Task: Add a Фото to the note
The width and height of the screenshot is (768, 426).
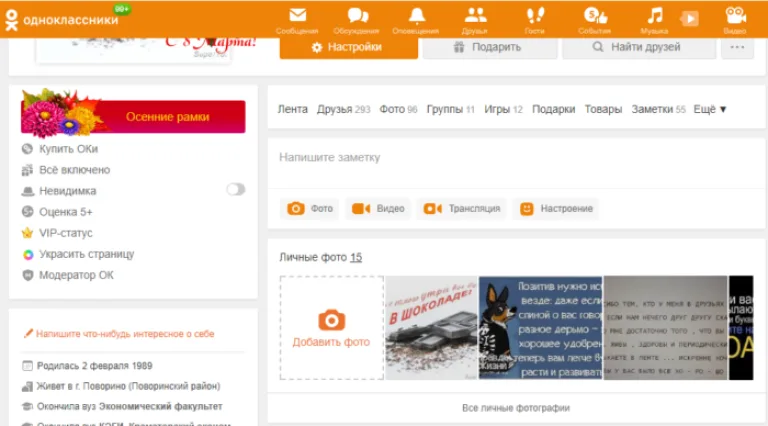Action: pyautogui.click(x=310, y=209)
